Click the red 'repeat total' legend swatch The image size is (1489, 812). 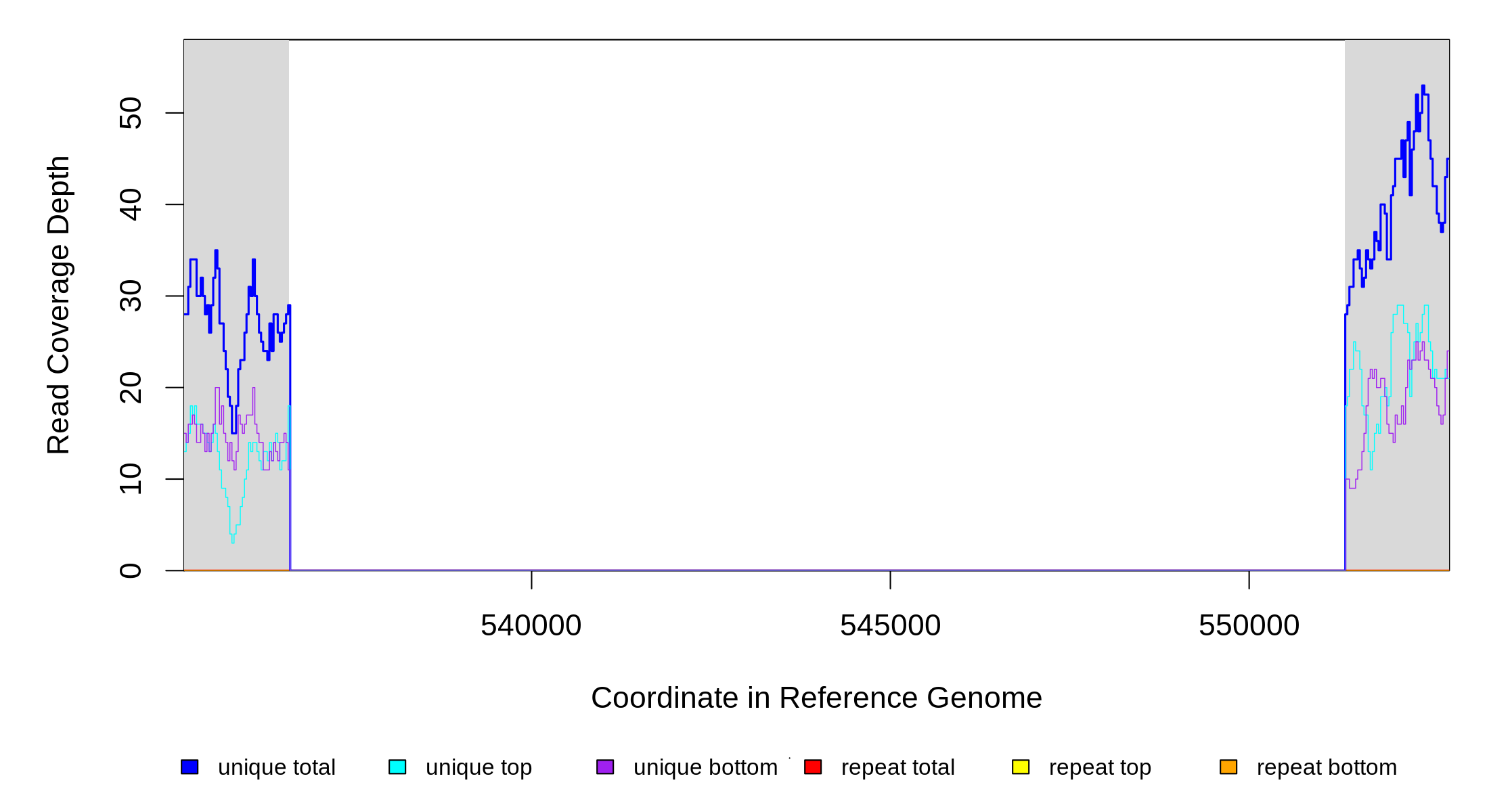point(813,767)
